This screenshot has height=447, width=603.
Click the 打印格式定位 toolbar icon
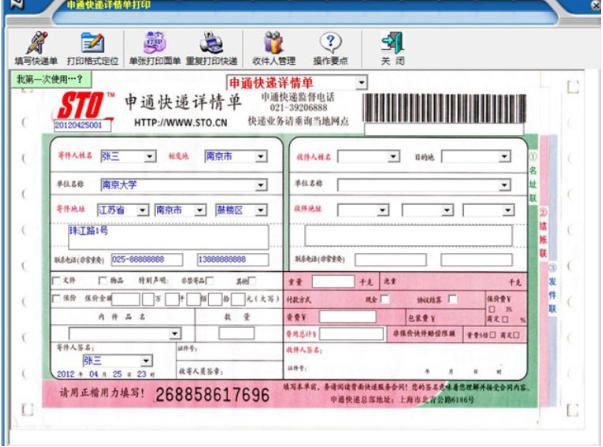(92, 48)
